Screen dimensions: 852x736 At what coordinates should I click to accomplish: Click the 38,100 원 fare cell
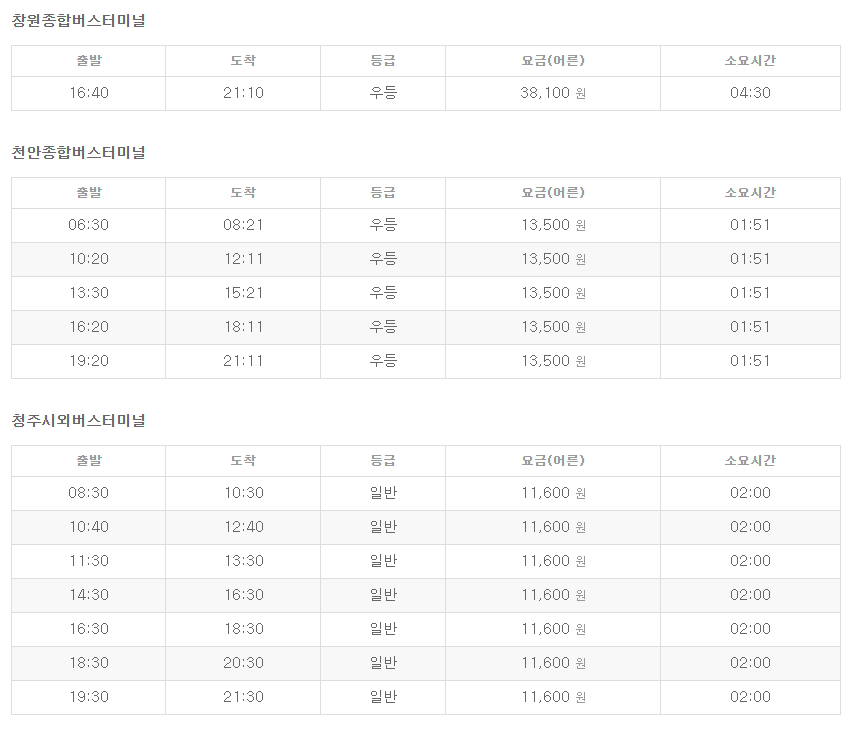pyautogui.click(x=553, y=93)
